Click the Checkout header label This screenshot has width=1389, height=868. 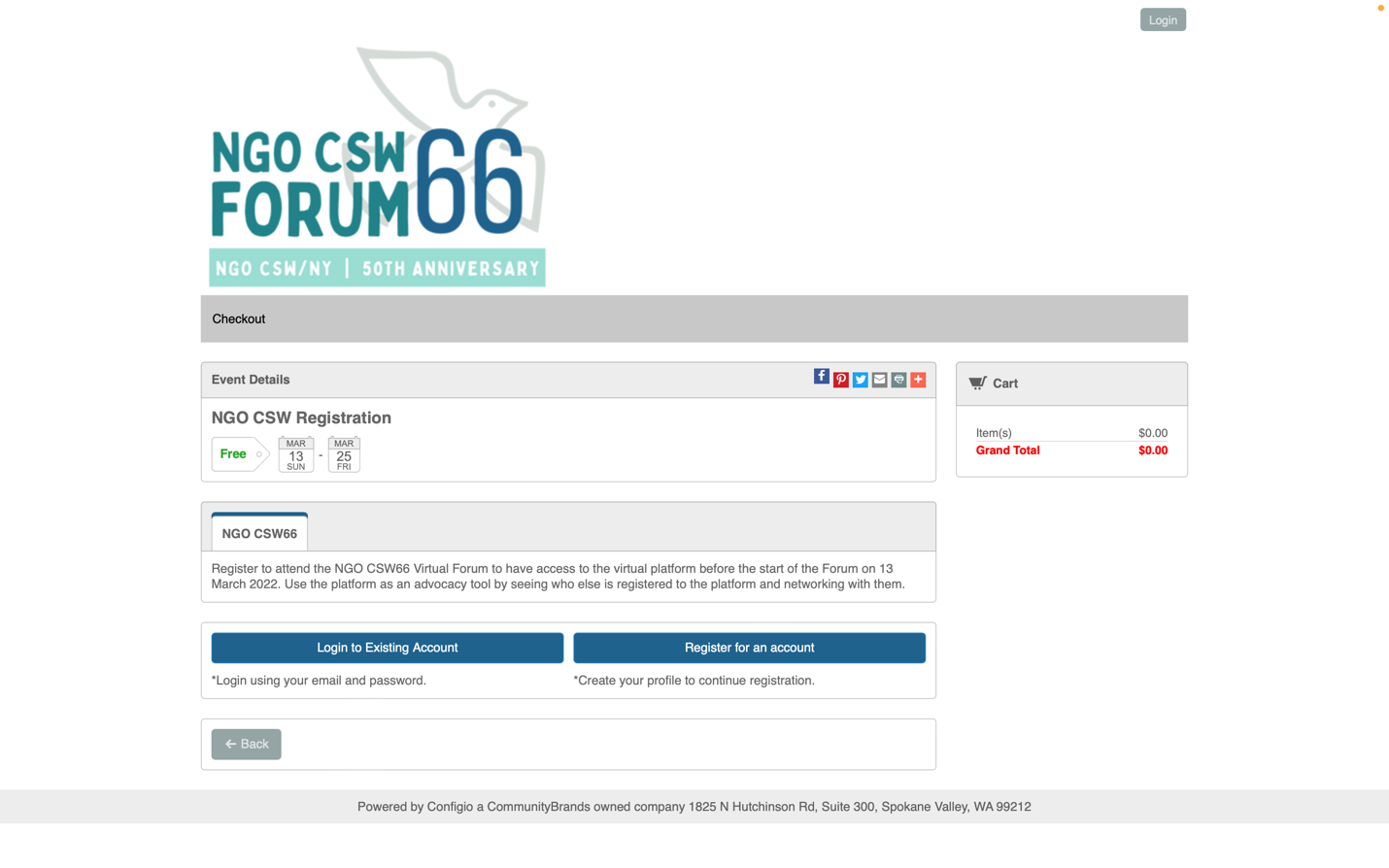[239, 318]
